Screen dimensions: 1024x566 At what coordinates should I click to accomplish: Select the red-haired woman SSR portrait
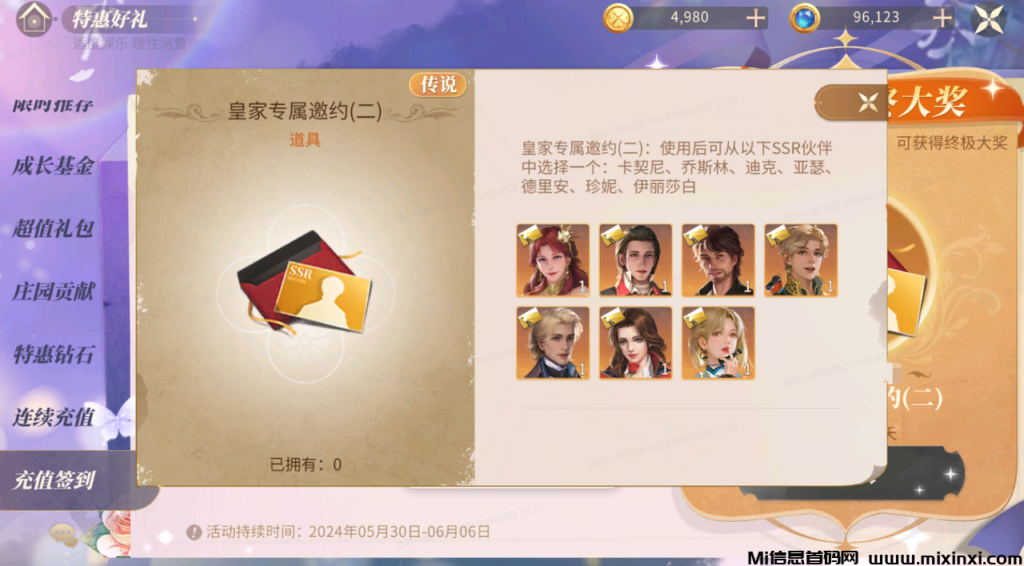(x=553, y=260)
